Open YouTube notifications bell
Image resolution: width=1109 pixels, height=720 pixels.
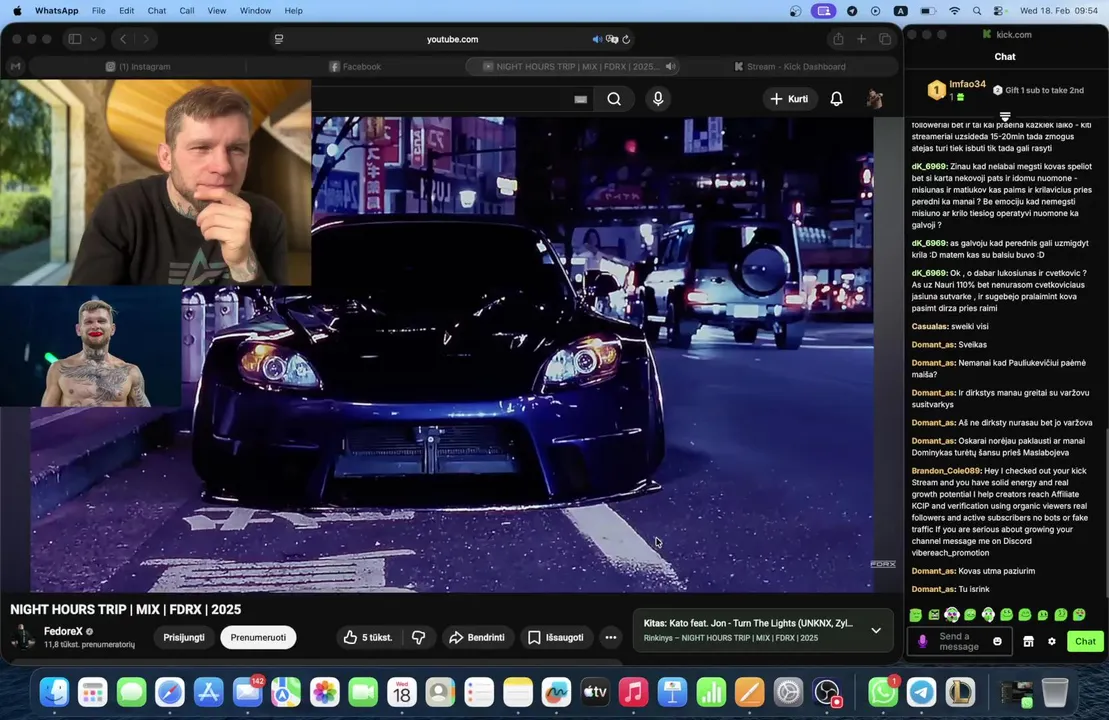[x=836, y=99]
